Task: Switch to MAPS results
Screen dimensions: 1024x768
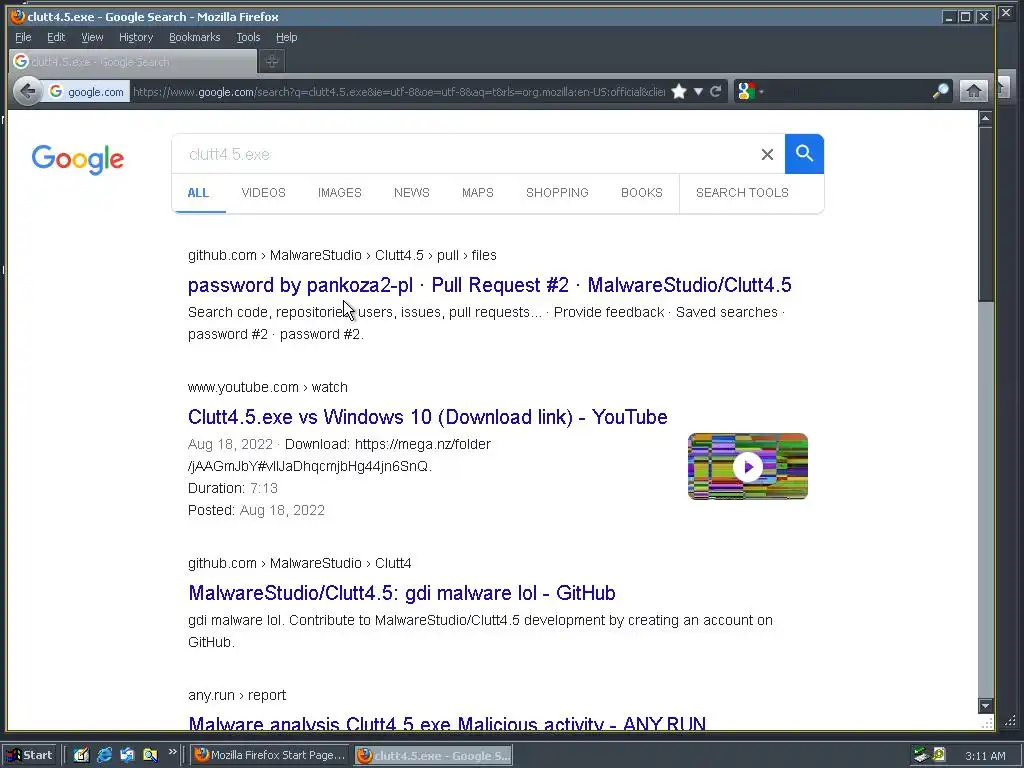Action: [477, 193]
